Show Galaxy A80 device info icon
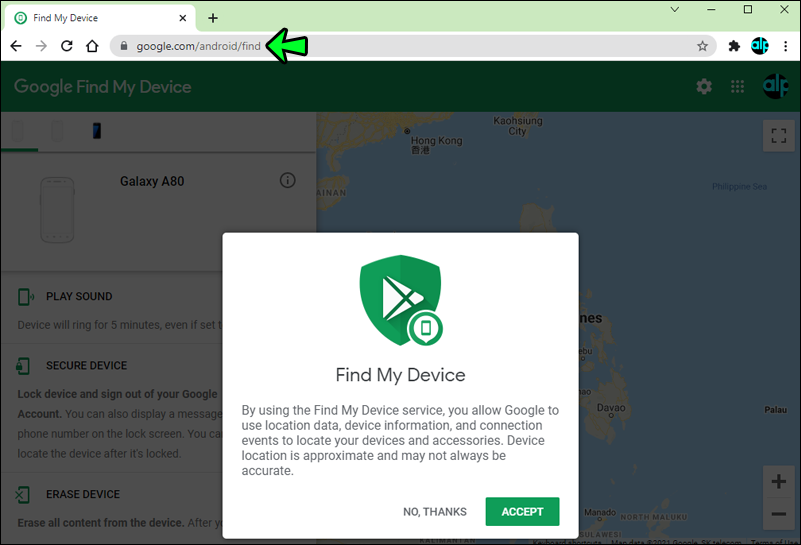This screenshot has height=545, width=801. tap(288, 180)
